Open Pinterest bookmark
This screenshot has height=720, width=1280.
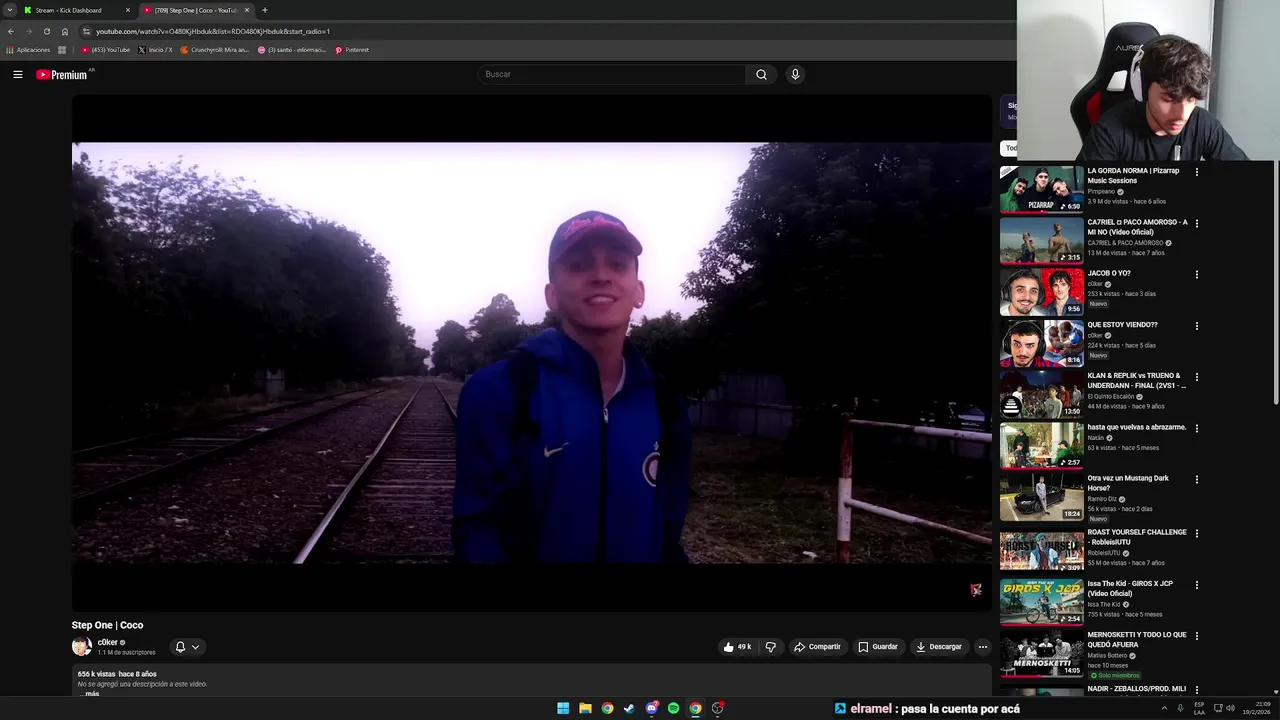click(x=352, y=50)
